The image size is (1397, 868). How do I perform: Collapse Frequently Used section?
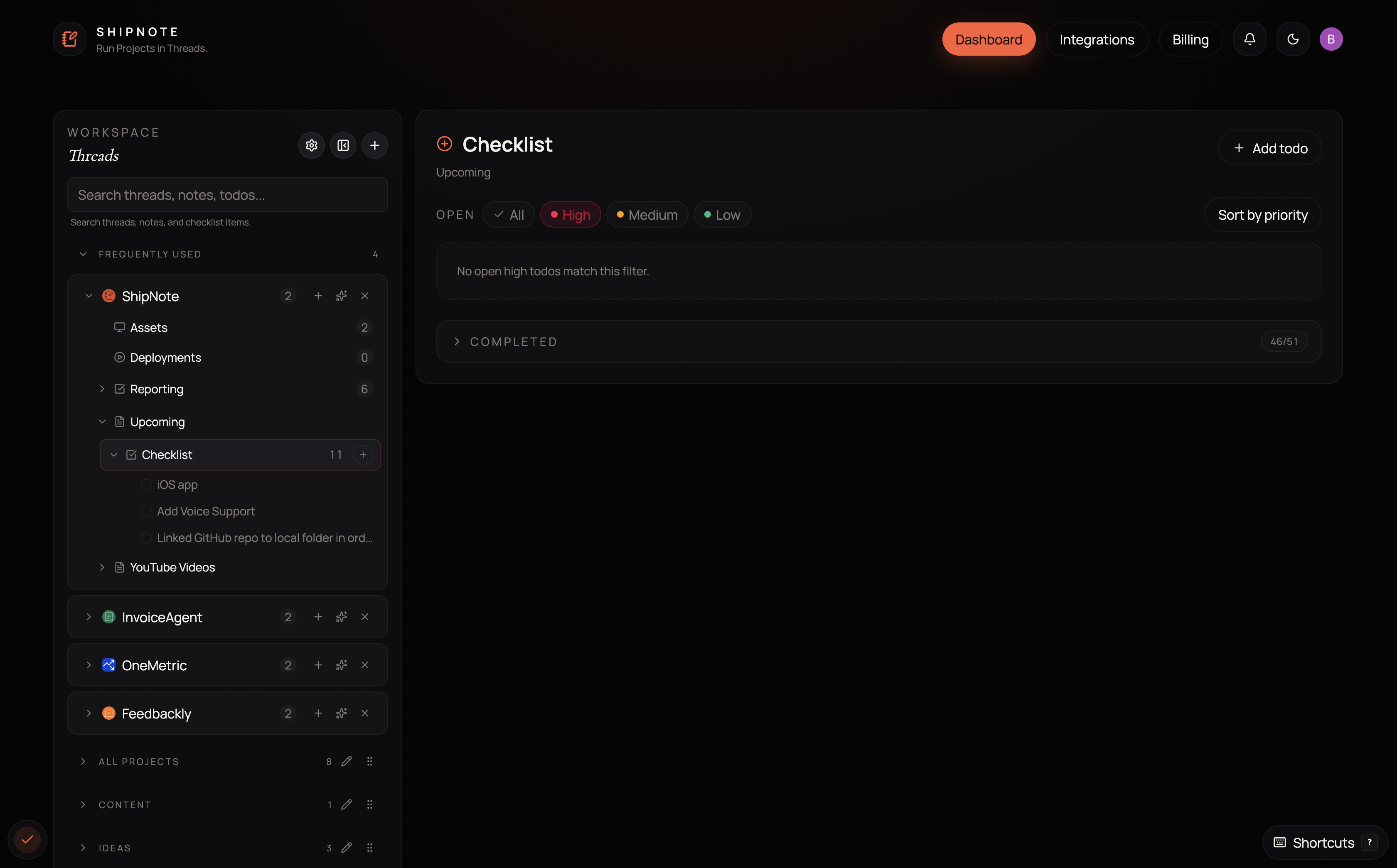pyautogui.click(x=83, y=254)
